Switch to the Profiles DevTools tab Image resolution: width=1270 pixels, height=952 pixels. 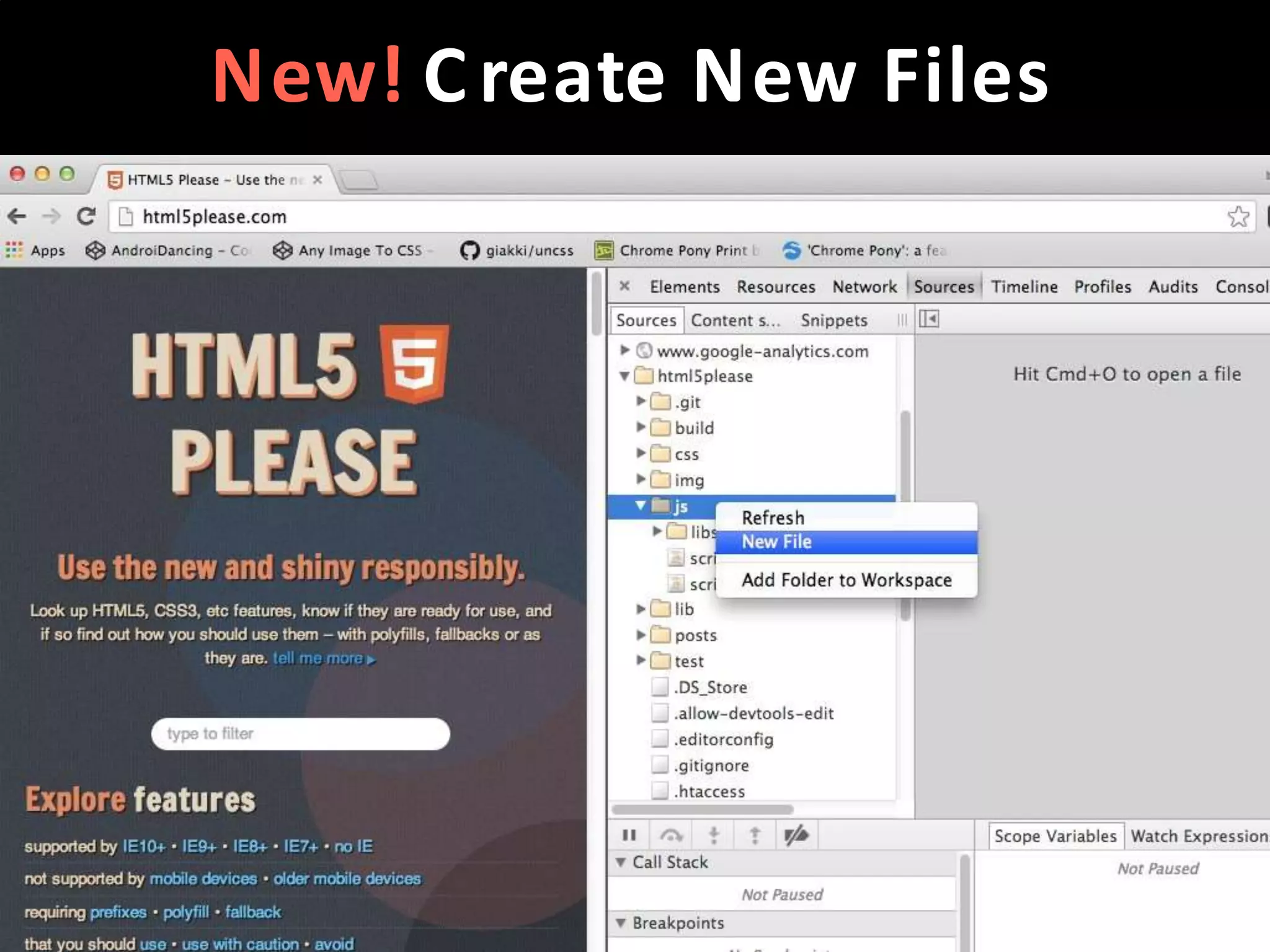pos(1103,286)
